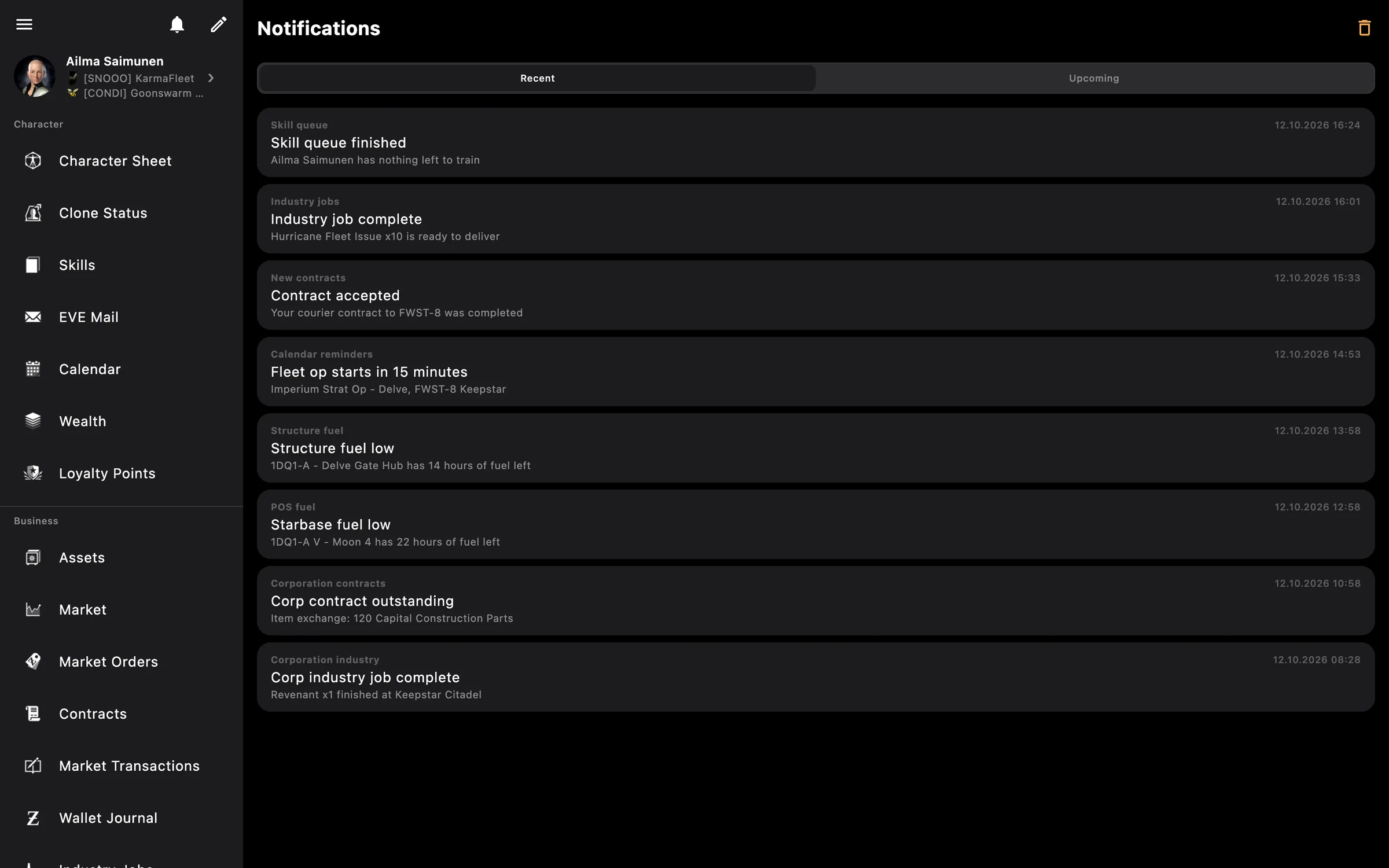Click the notifications bell icon
Viewport: 1389px width, 868px height.
[x=177, y=24]
